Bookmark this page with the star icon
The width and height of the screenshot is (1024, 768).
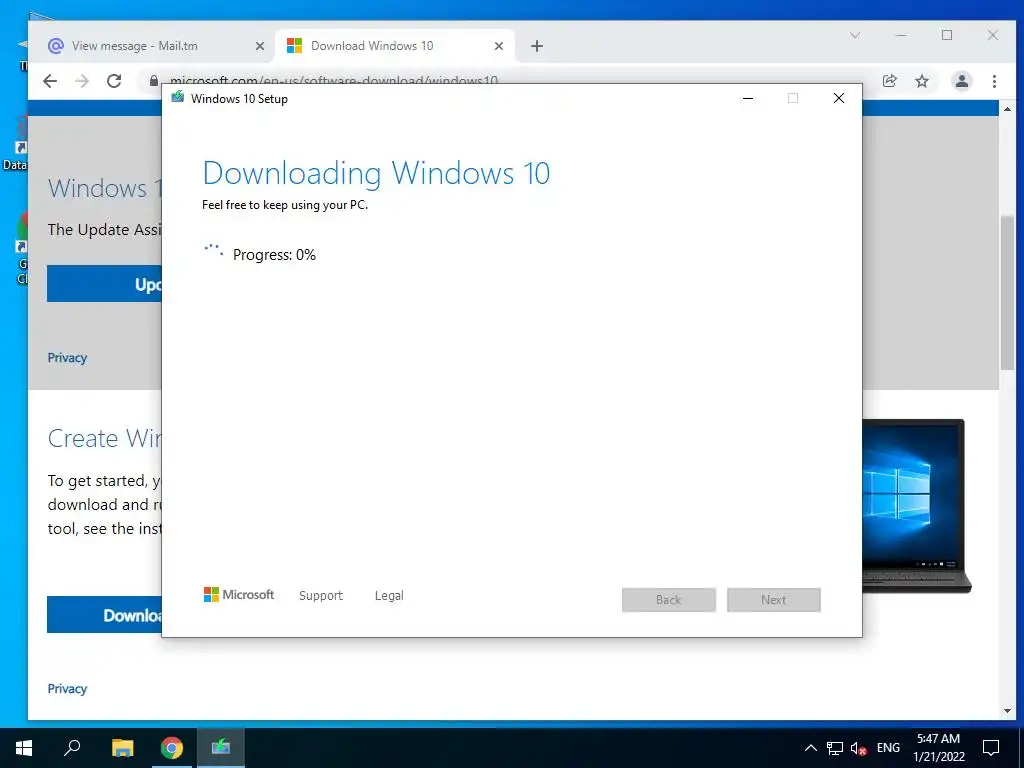point(921,81)
